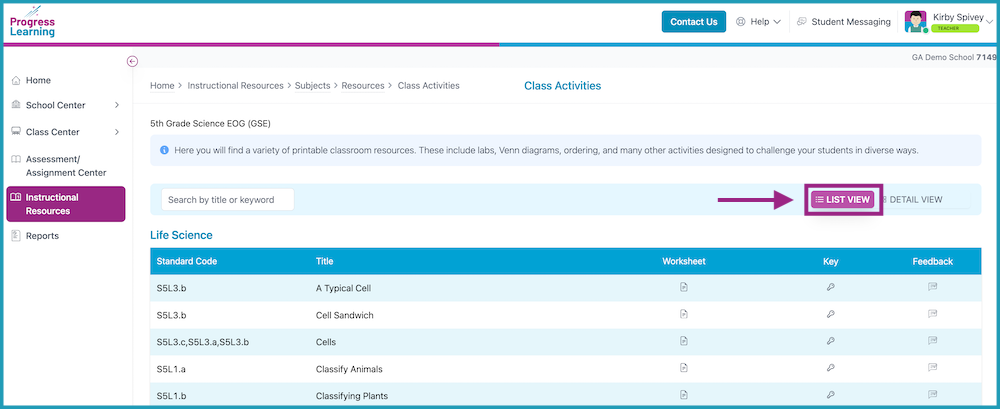Viewport: 1000px width, 409px height.
Task: Click standard code S5L1.a
Action: tap(171, 369)
